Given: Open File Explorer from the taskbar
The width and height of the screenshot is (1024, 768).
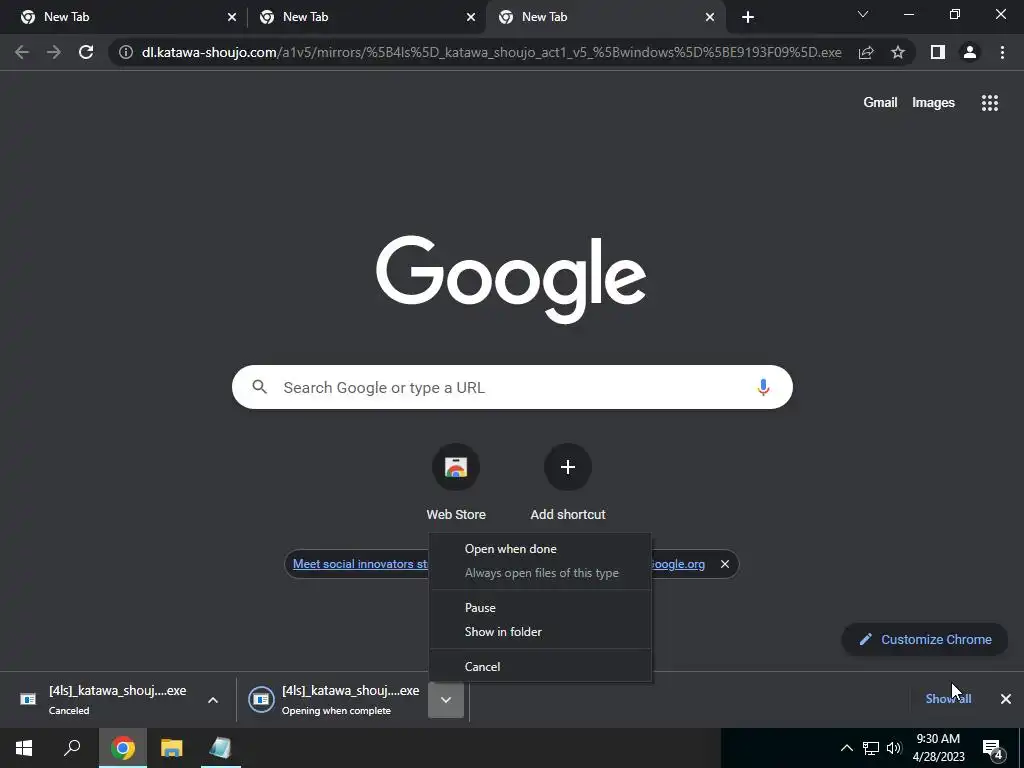Looking at the screenshot, I should click(172, 748).
